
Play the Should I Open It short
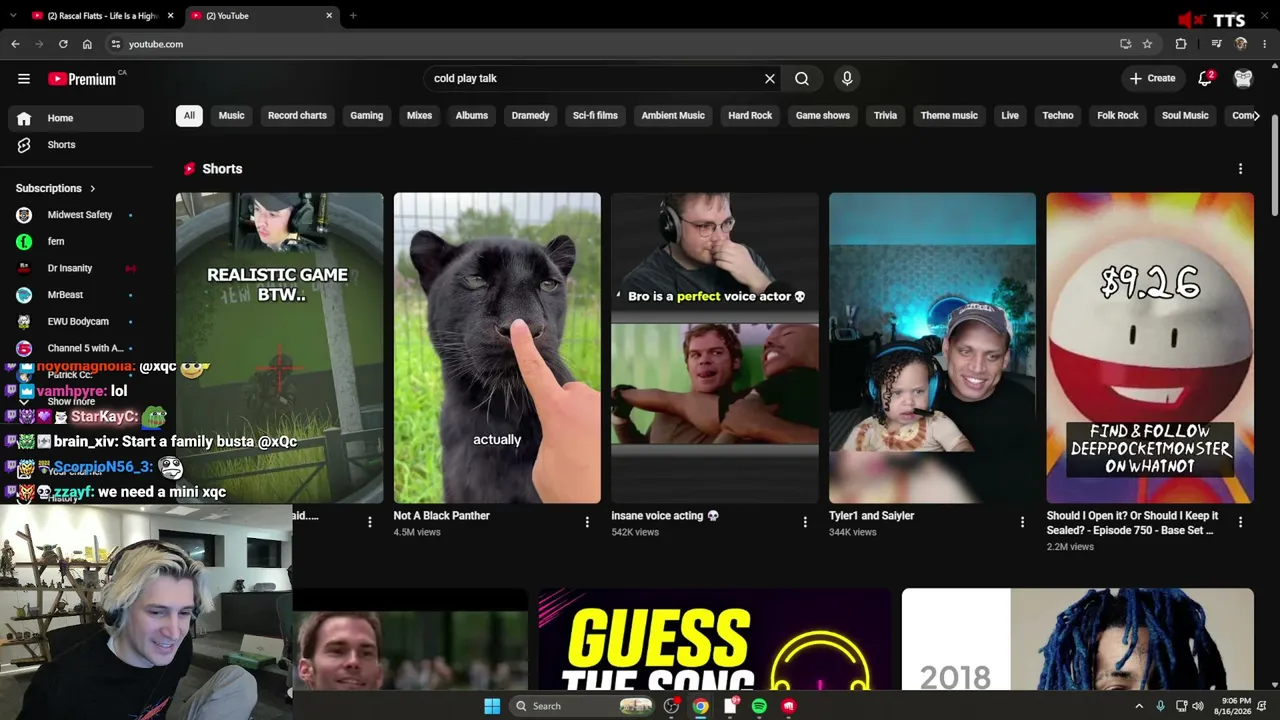coord(1150,348)
